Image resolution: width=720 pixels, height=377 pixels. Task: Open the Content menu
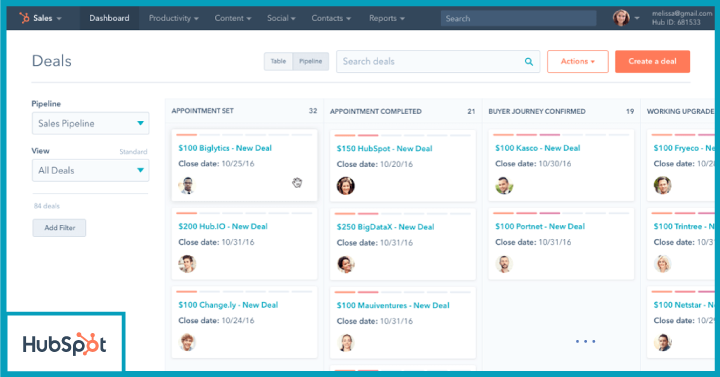[x=233, y=18]
